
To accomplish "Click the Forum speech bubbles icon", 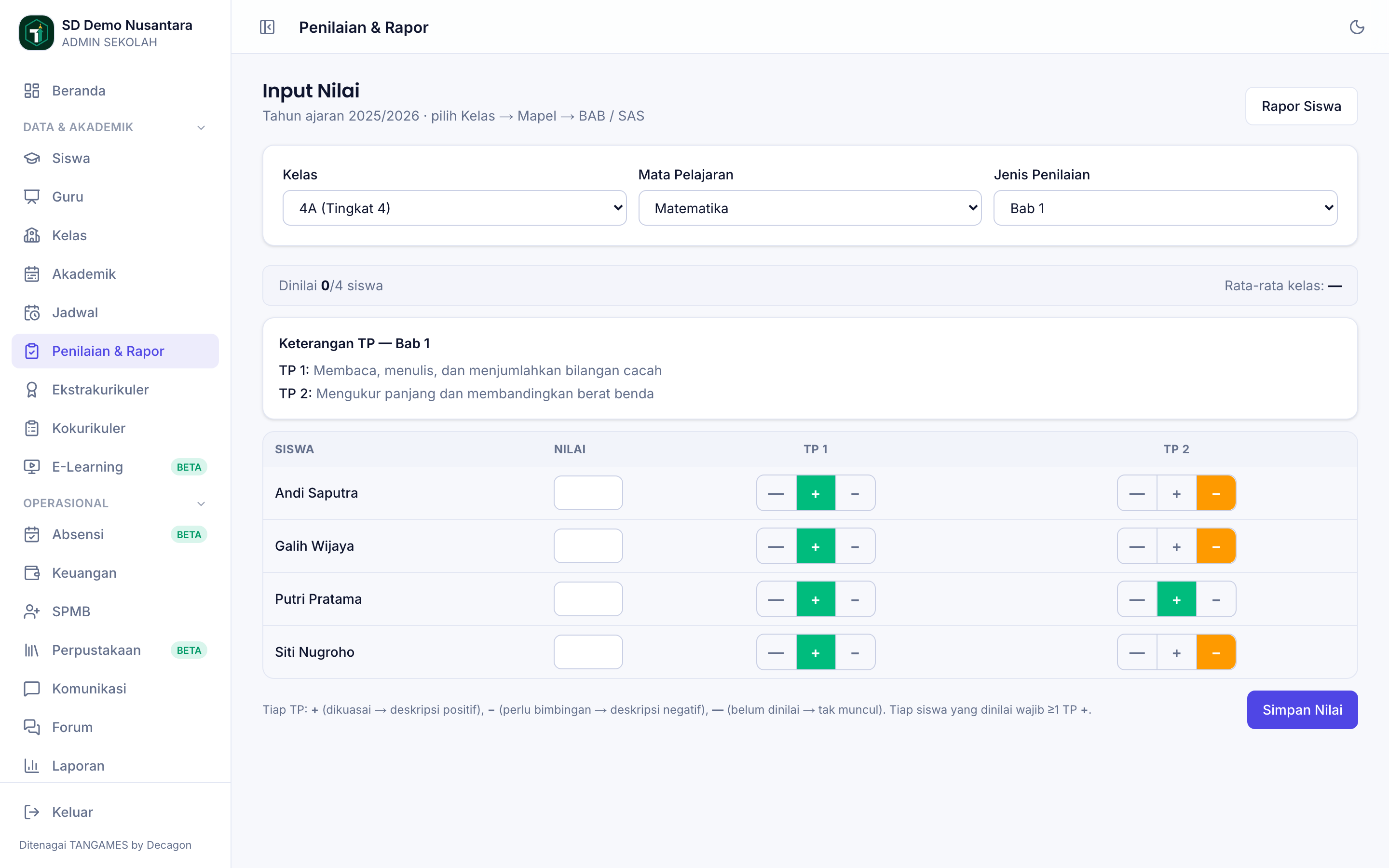I will [x=31, y=727].
